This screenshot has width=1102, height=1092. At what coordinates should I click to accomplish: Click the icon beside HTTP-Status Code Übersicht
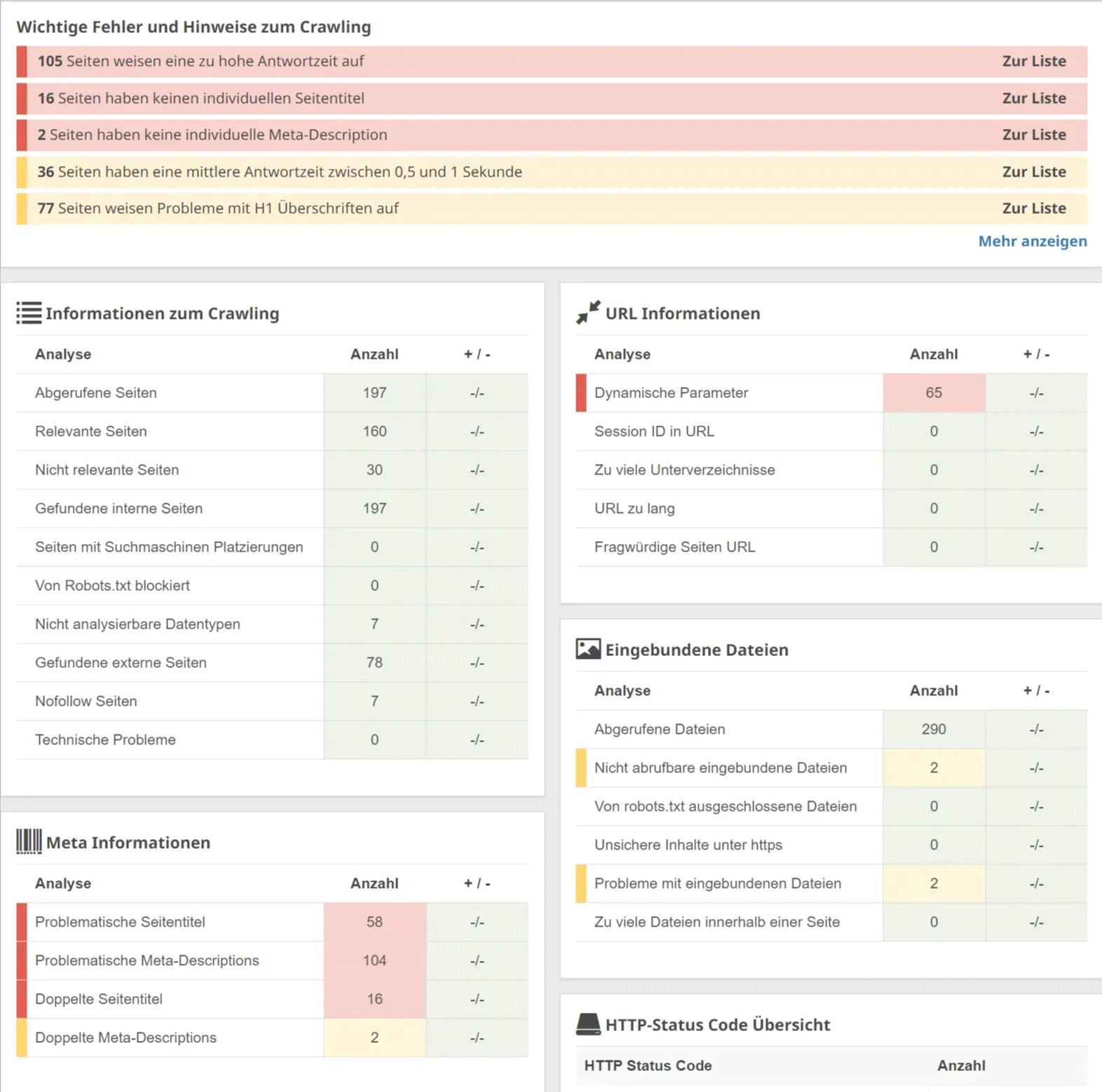click(x=588, y=1024)
